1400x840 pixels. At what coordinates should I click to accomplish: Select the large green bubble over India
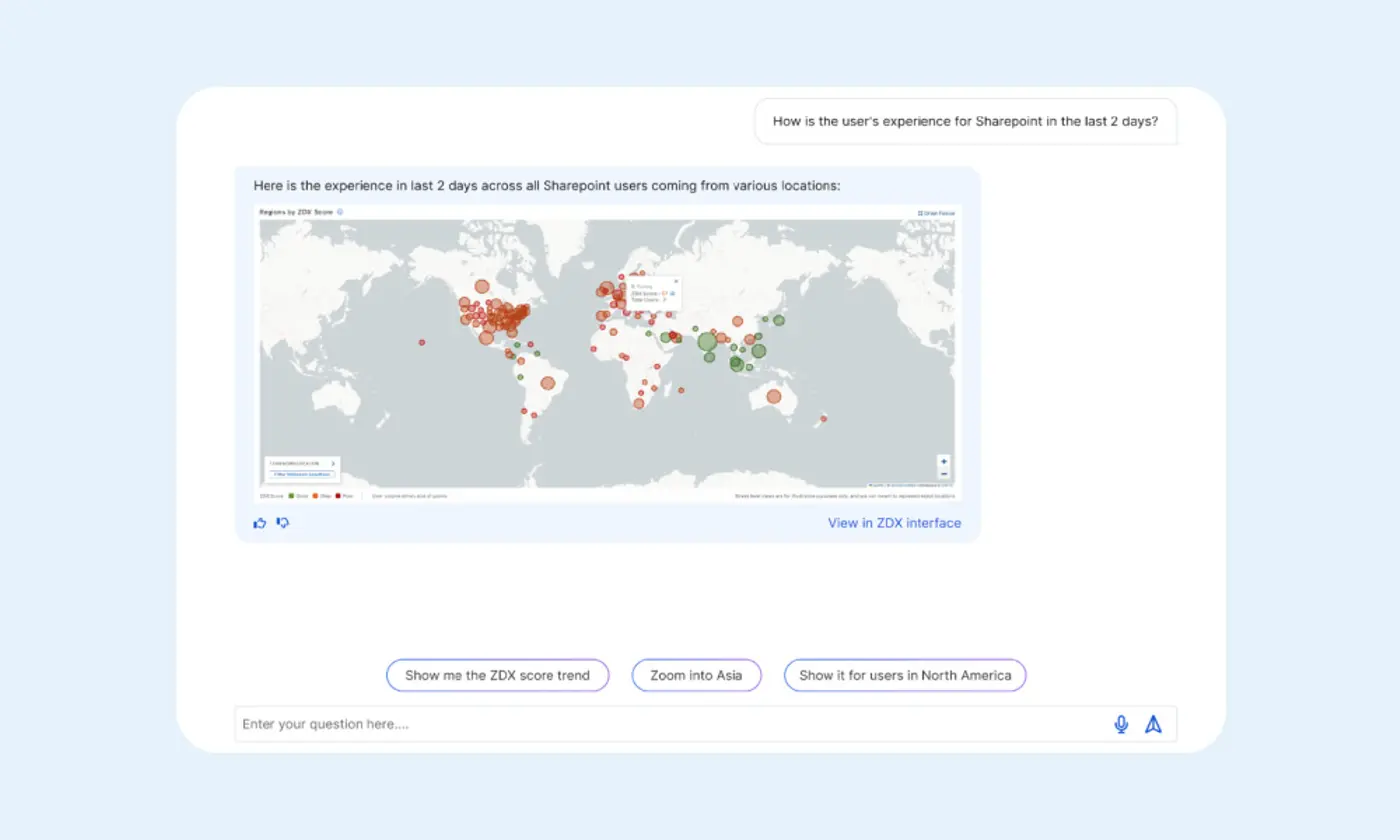point(707,342)
